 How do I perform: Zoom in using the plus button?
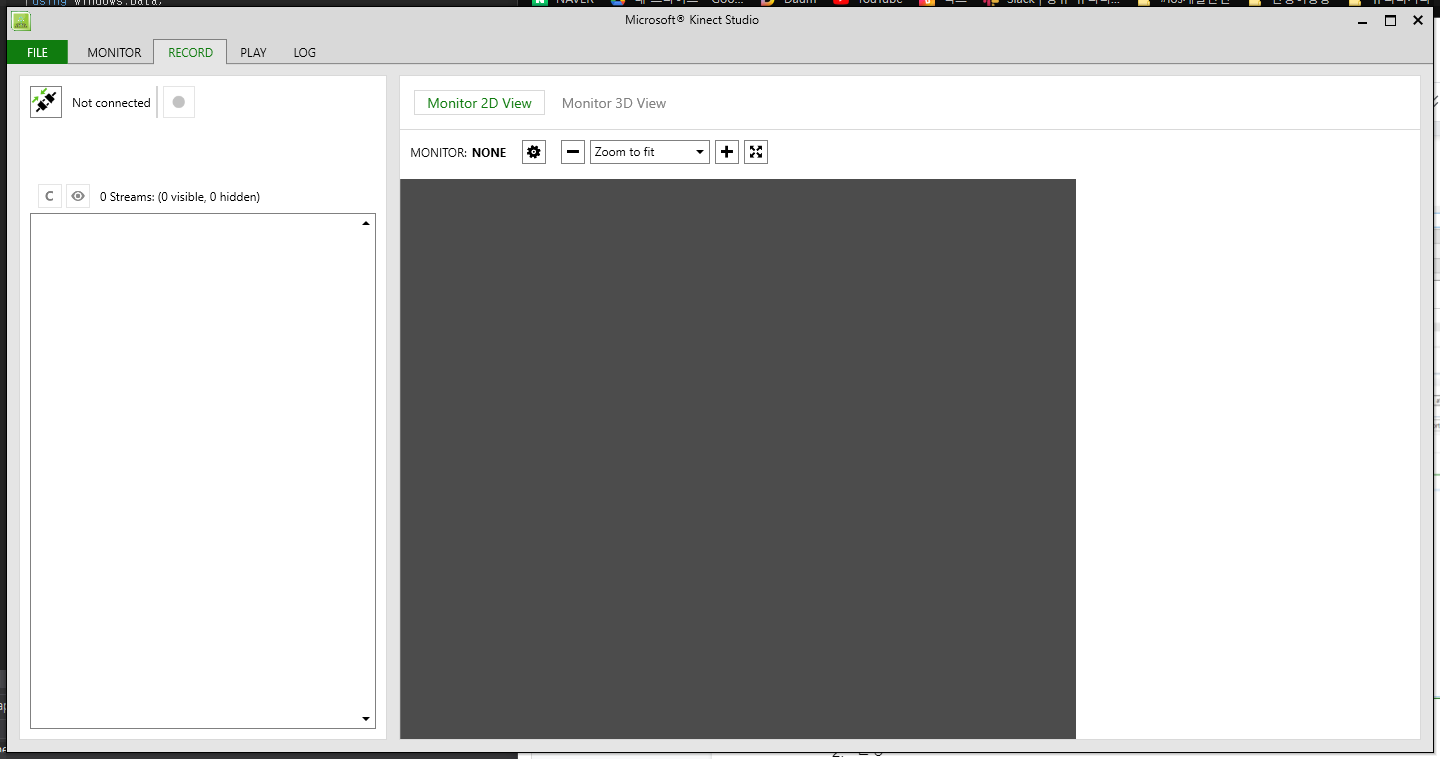(727, 152)
